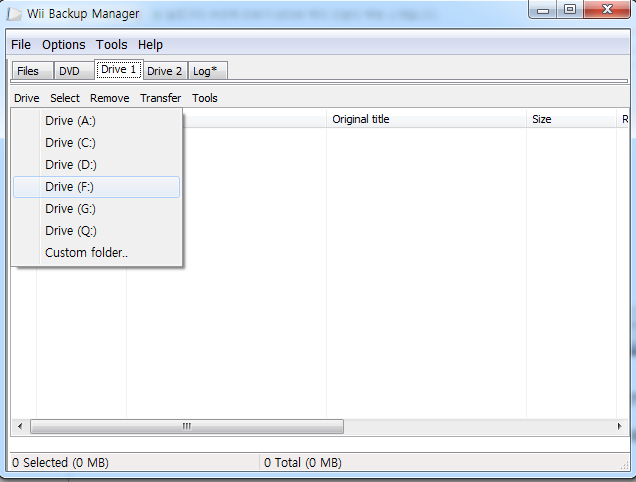Switch to the Files tab

[x=32, y=71]
